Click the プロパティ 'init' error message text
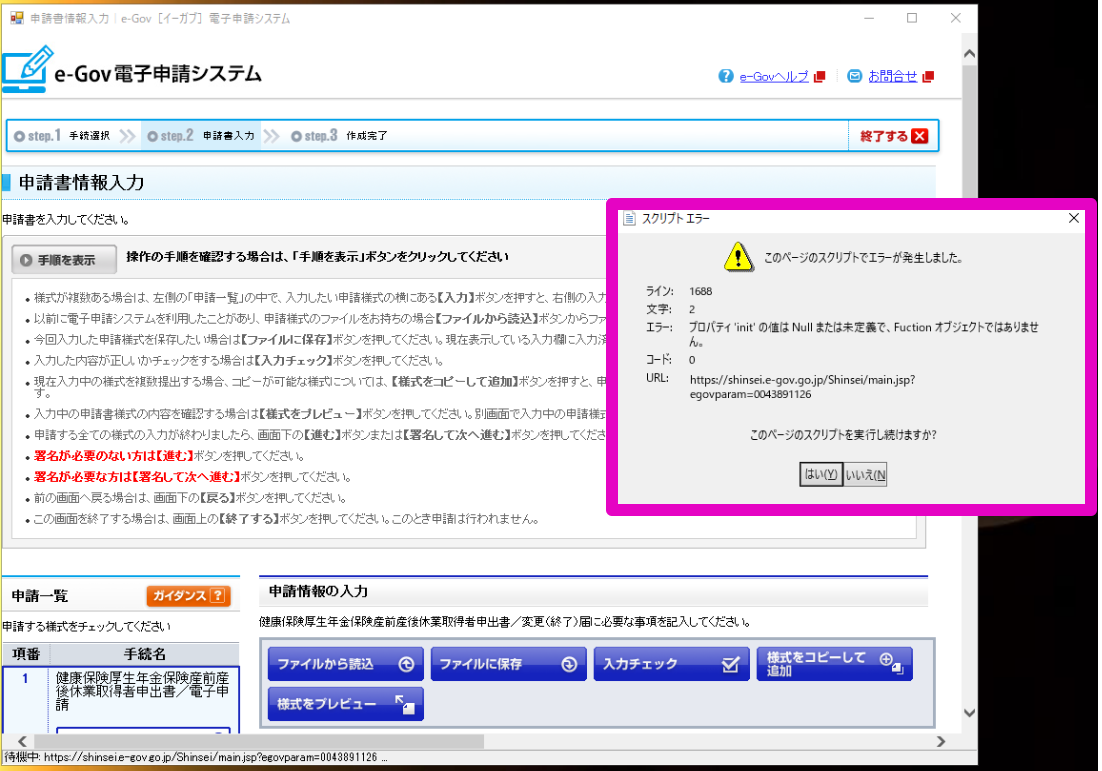The image size is (1102, 771). [x=864, y=335]
